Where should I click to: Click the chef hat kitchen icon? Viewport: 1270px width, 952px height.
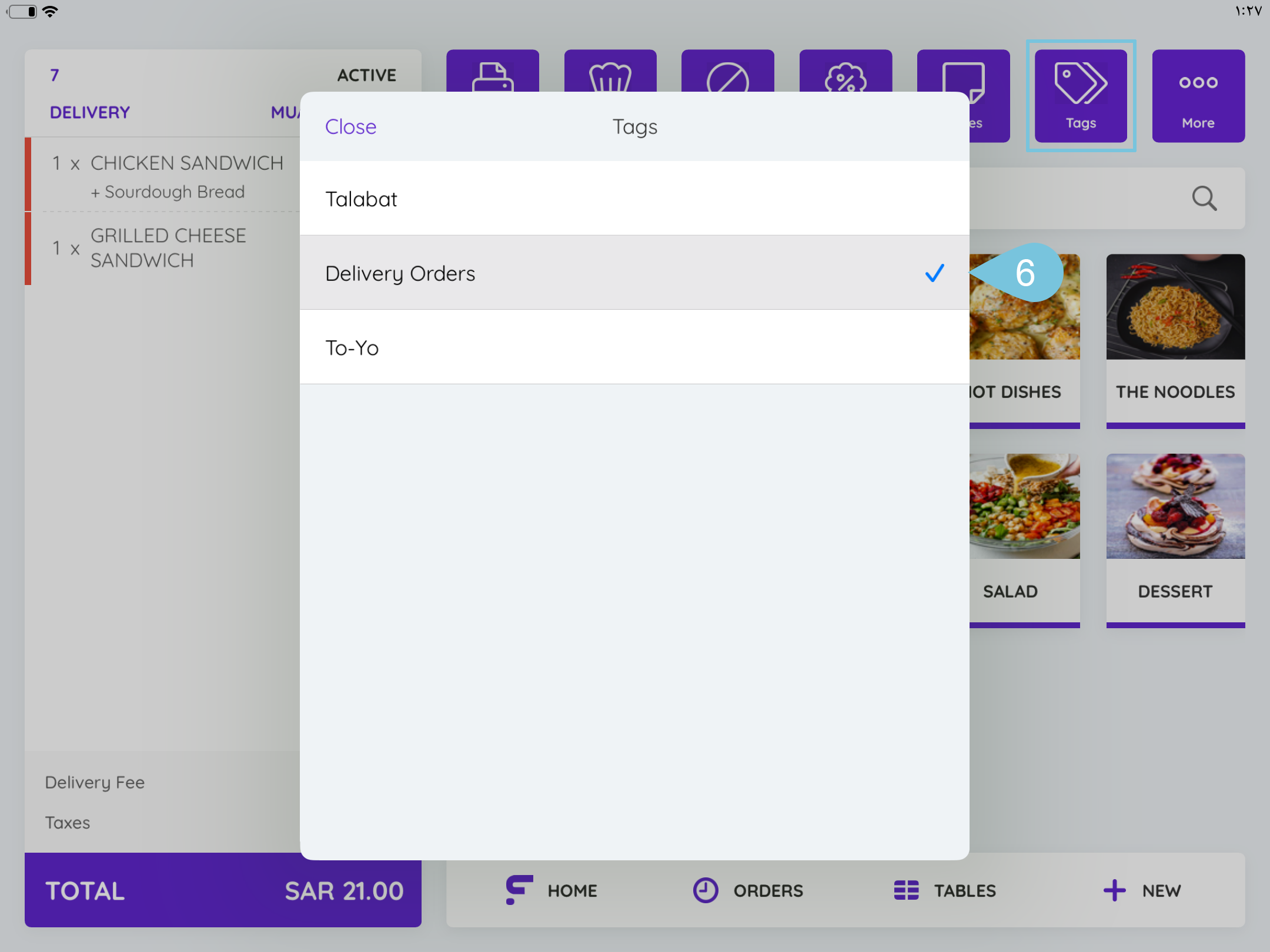610,72
